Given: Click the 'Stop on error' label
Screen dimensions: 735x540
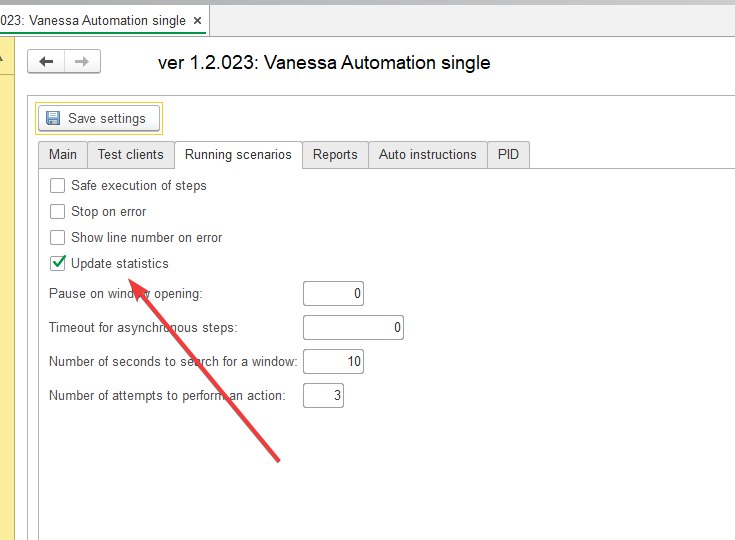Looking at the screenshot, I should pos(109,211).
